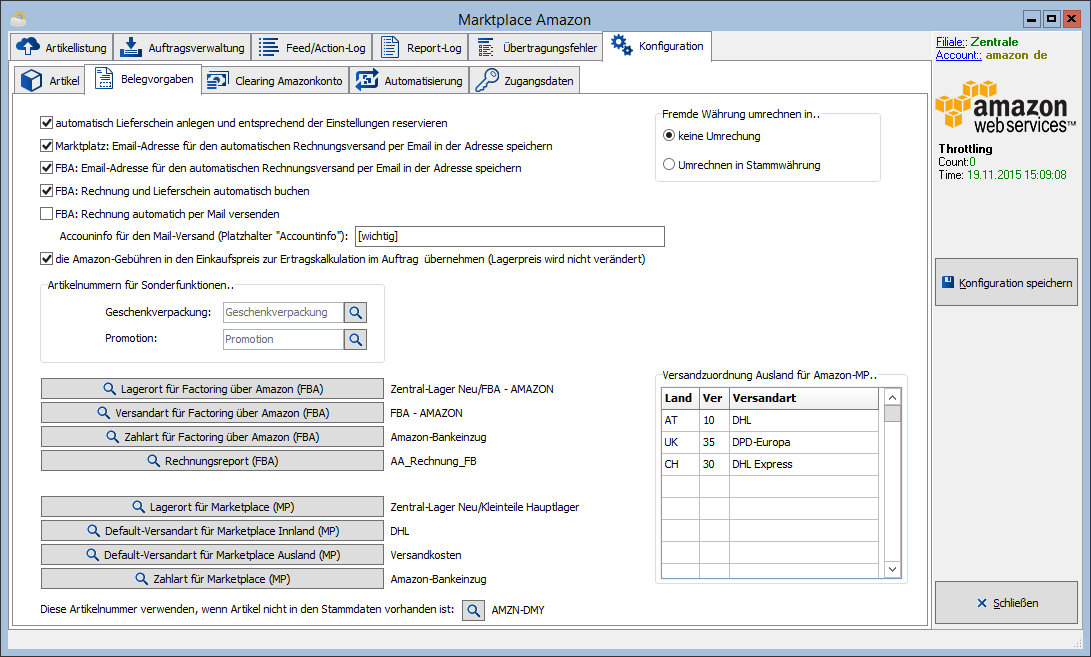1091x657 pixels.
Task: Pick the Rechnungsreport (FBA)
Action: (212, 461)
